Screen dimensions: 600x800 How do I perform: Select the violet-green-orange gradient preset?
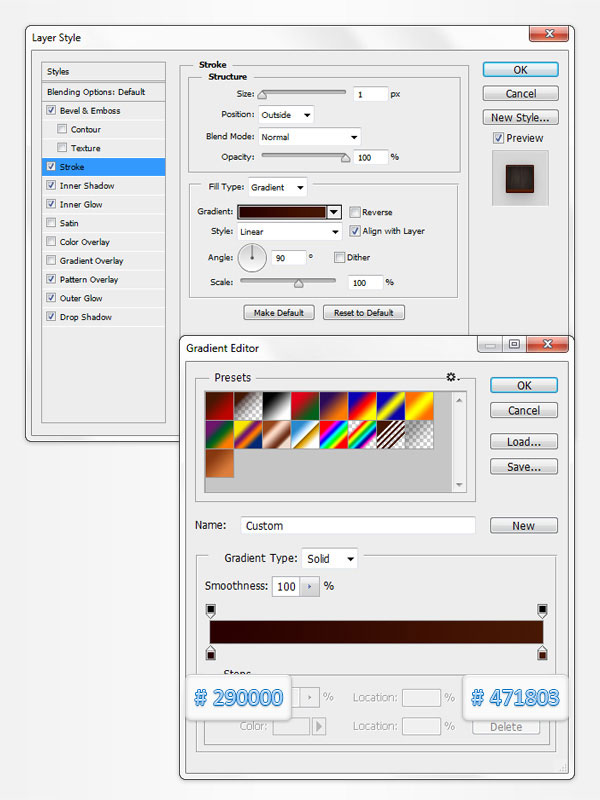[x=219, y=435]
